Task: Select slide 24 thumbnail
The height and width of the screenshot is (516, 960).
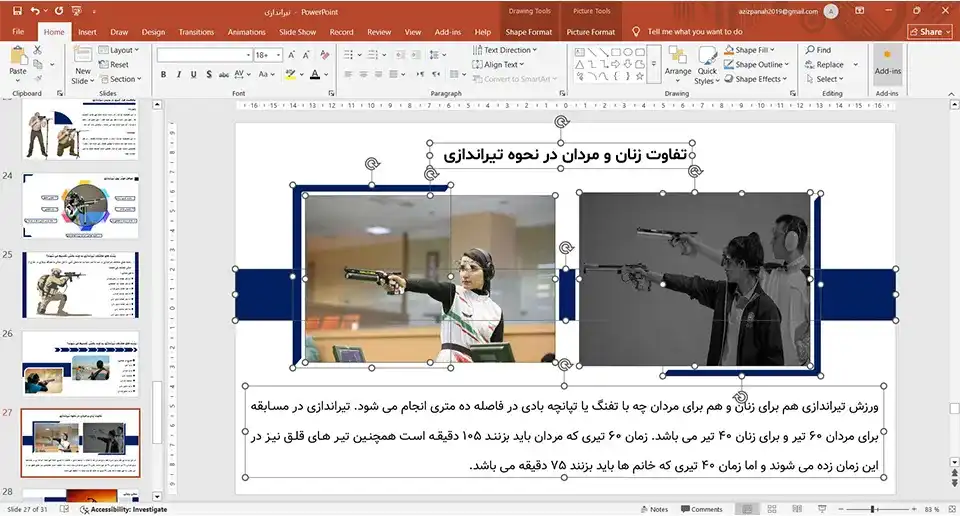Action: pyautogui.click(x=80, y=206)
